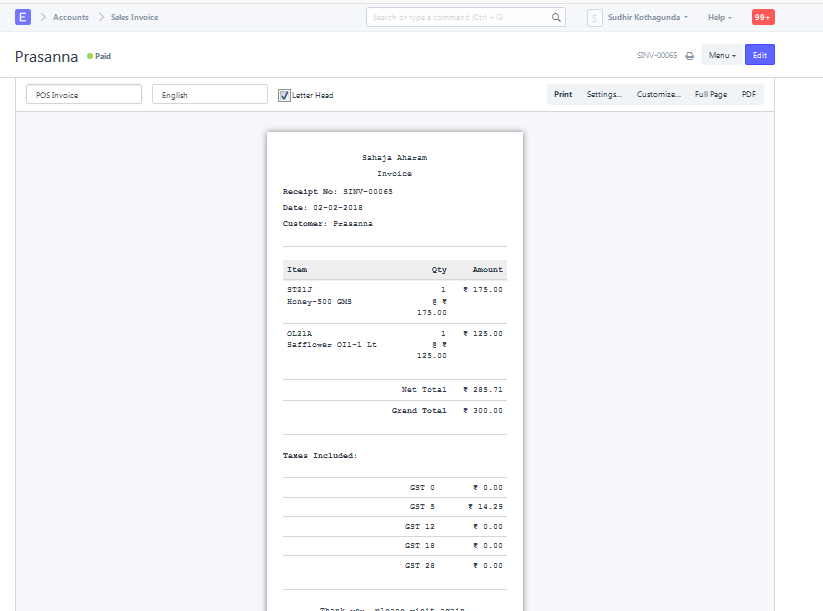
Task: Click the ERPNext logo icon
Action: (22, 17)
